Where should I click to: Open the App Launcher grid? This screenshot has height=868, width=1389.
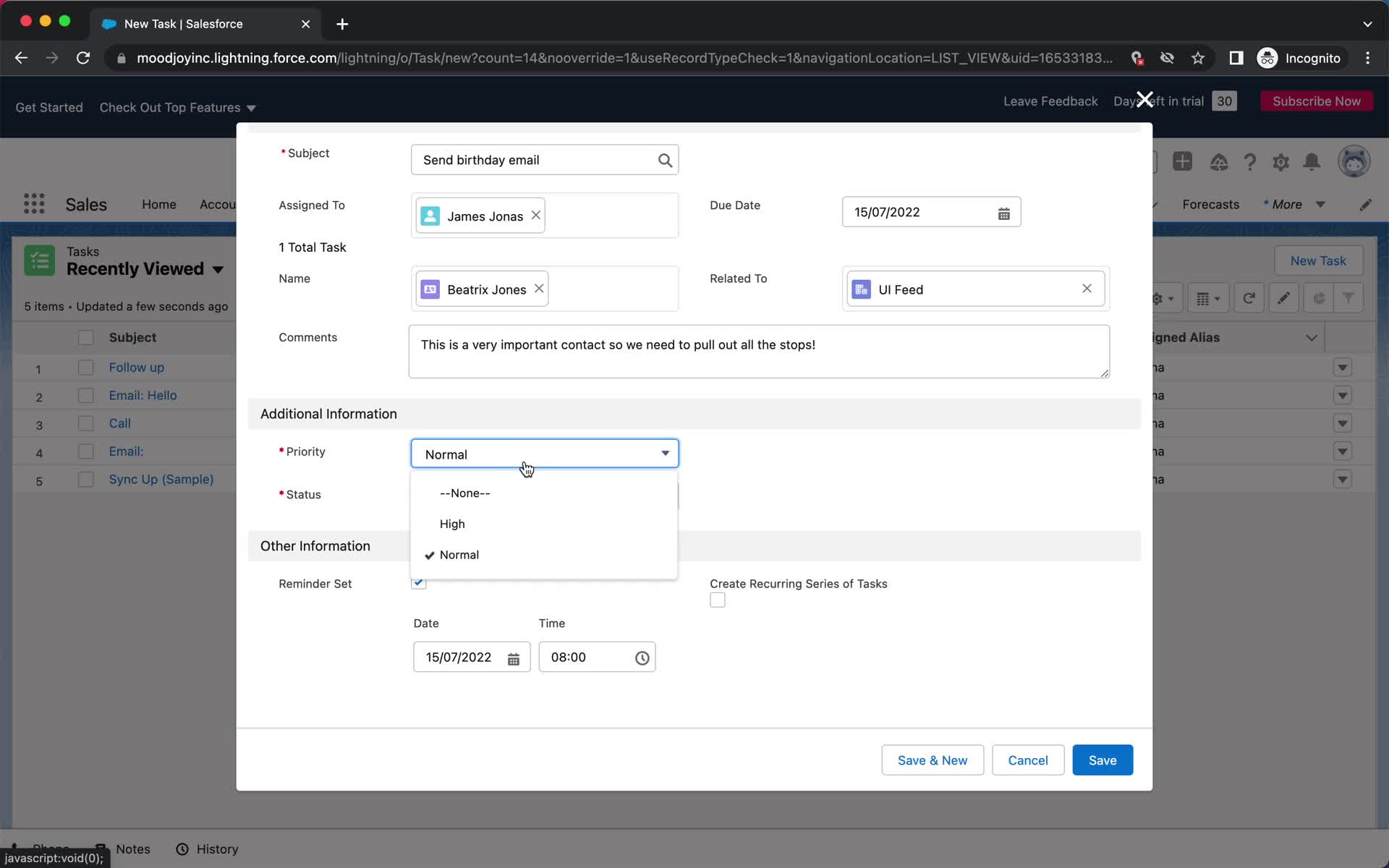tap(34, 204)
